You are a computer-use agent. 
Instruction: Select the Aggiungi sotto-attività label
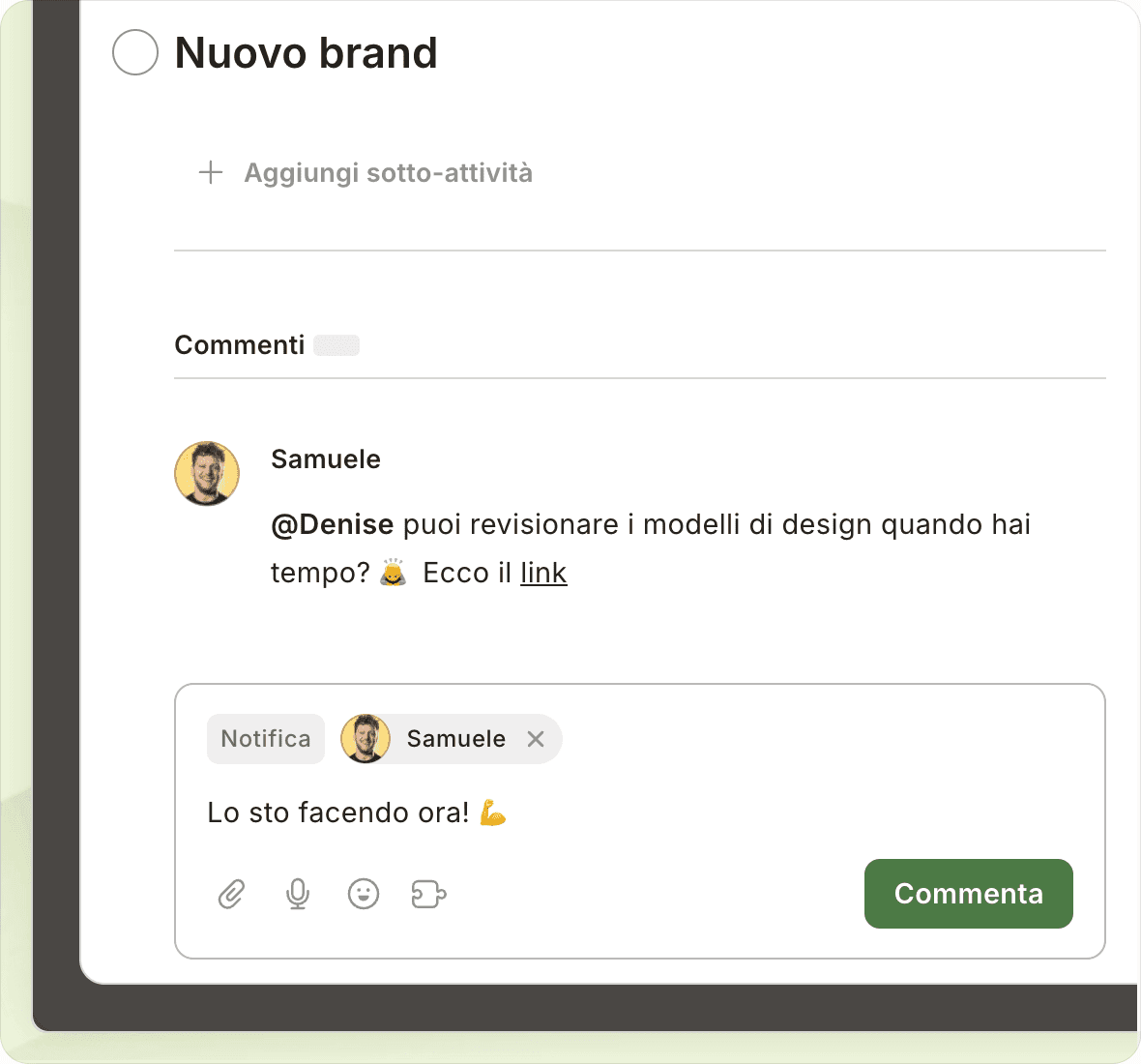pos(388,173)
